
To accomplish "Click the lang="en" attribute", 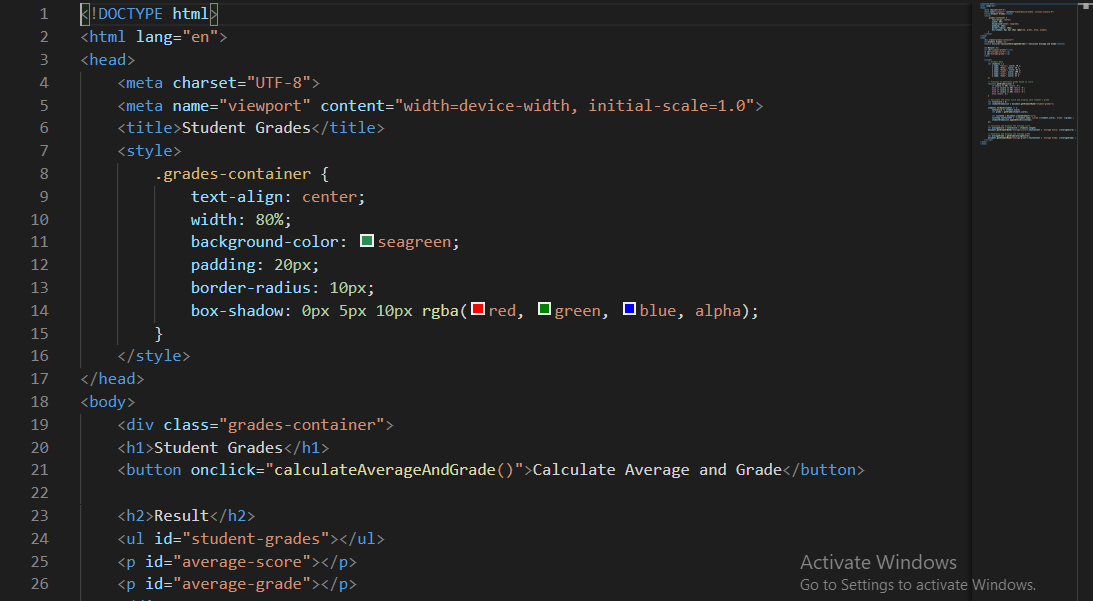I will click(177, 37).
